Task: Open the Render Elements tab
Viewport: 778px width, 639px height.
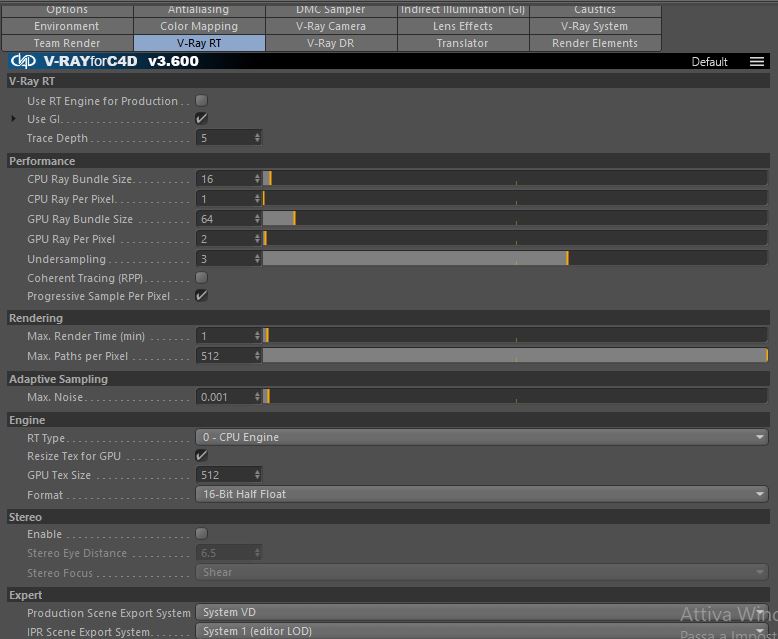Action: (x=595, y=43)
